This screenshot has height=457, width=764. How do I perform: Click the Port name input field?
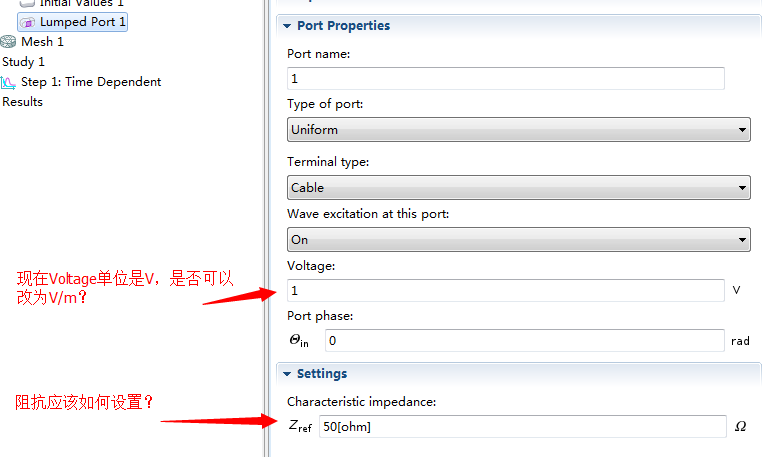click(505, 79)
